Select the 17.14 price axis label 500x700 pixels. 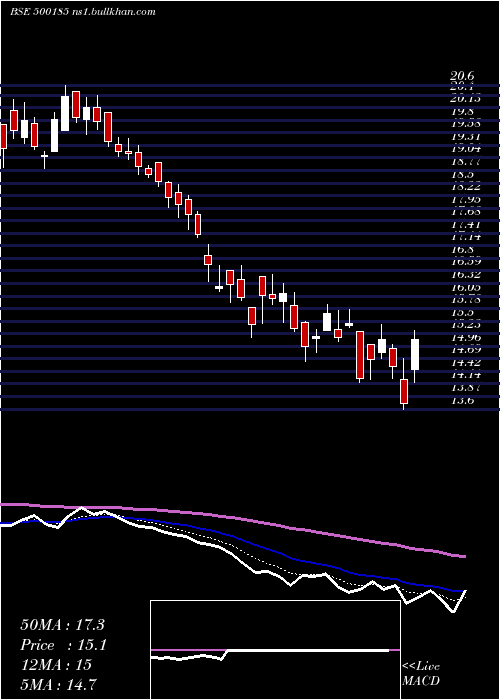click(x=467, y=237)
